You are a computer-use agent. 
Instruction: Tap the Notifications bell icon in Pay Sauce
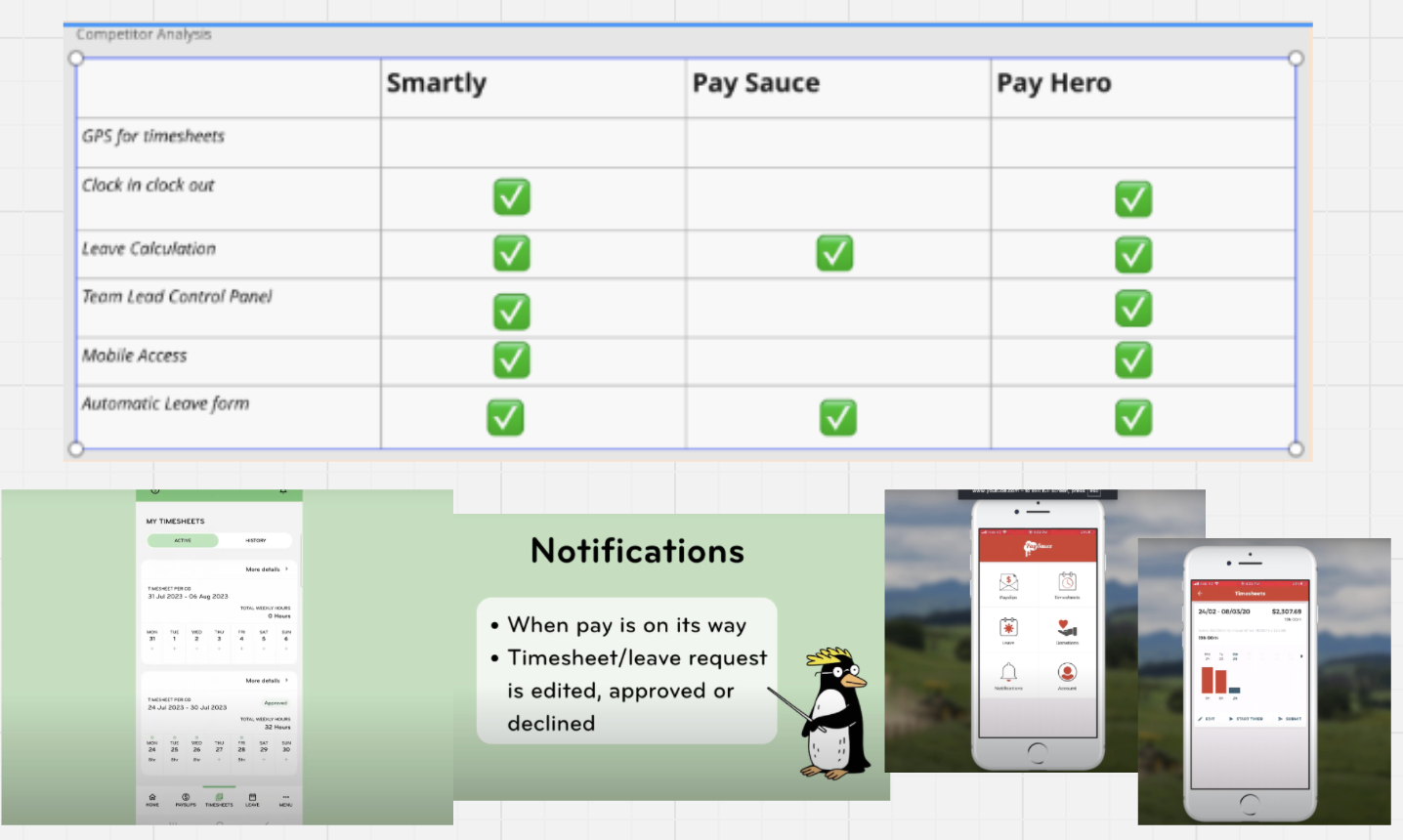click(x=1008, y=673)
